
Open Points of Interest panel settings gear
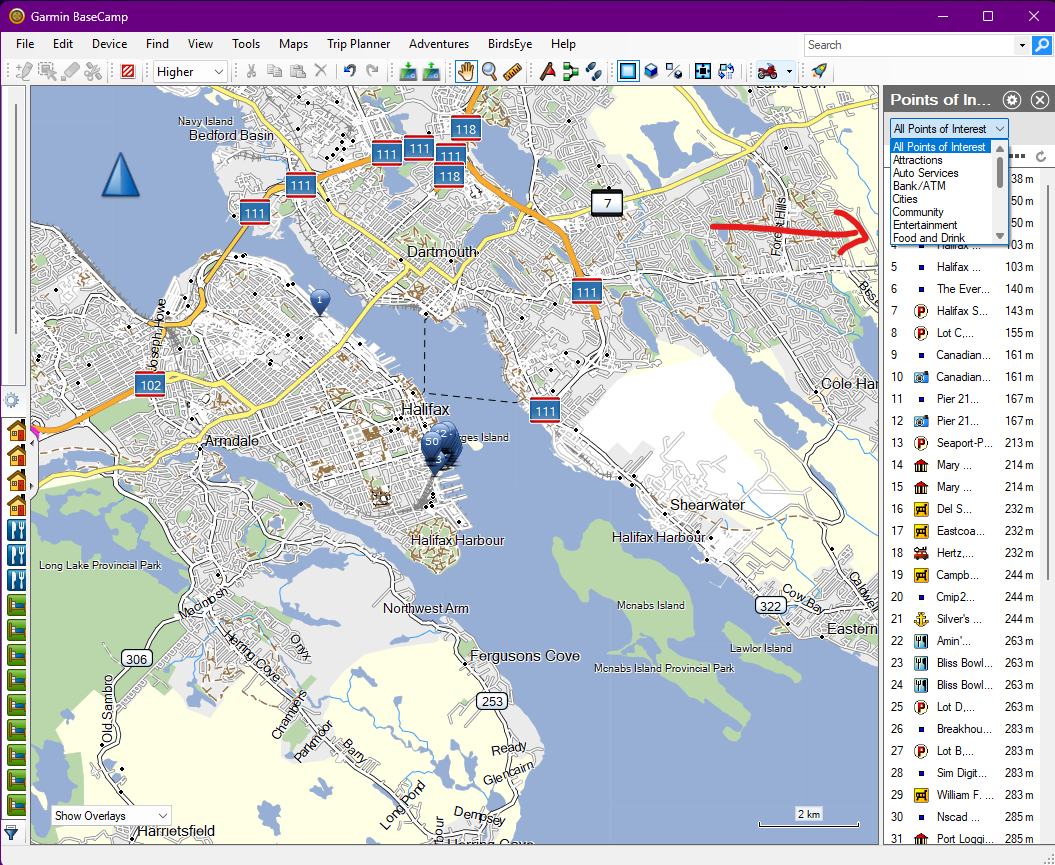pos(1012,100)
